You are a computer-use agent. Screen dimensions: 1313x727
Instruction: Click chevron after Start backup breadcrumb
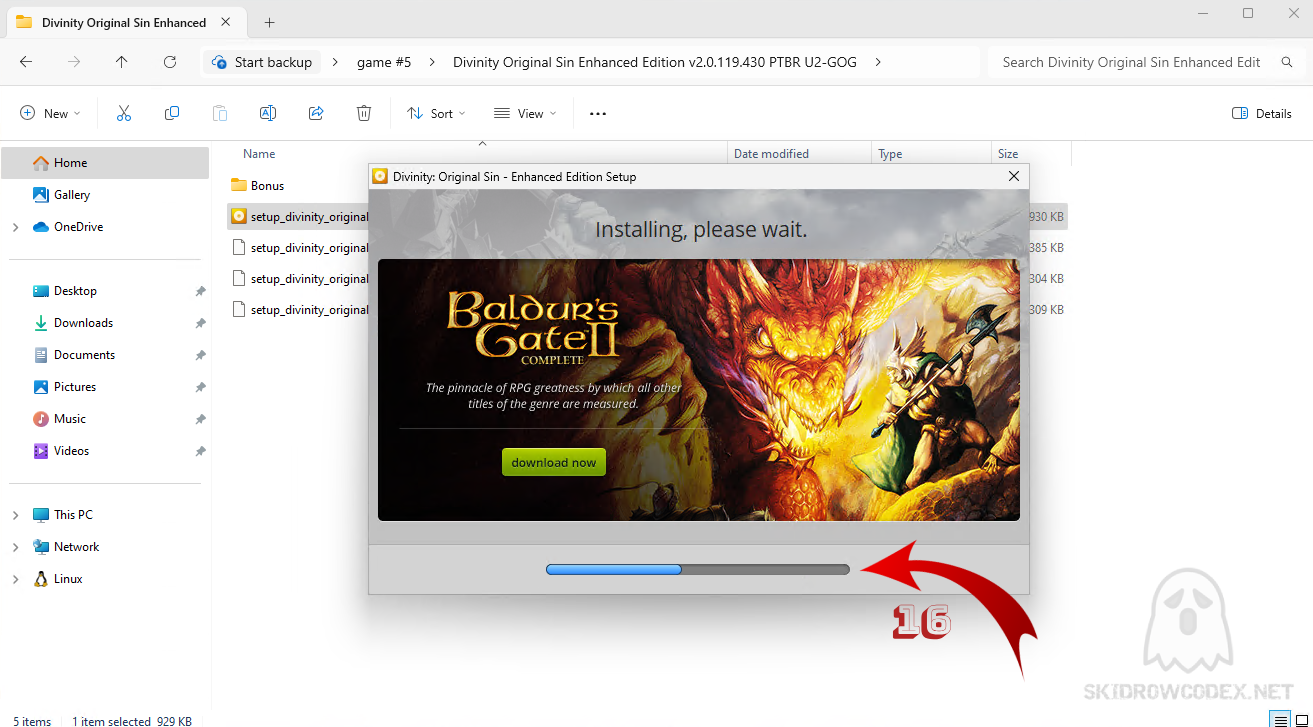pos(335,62)
